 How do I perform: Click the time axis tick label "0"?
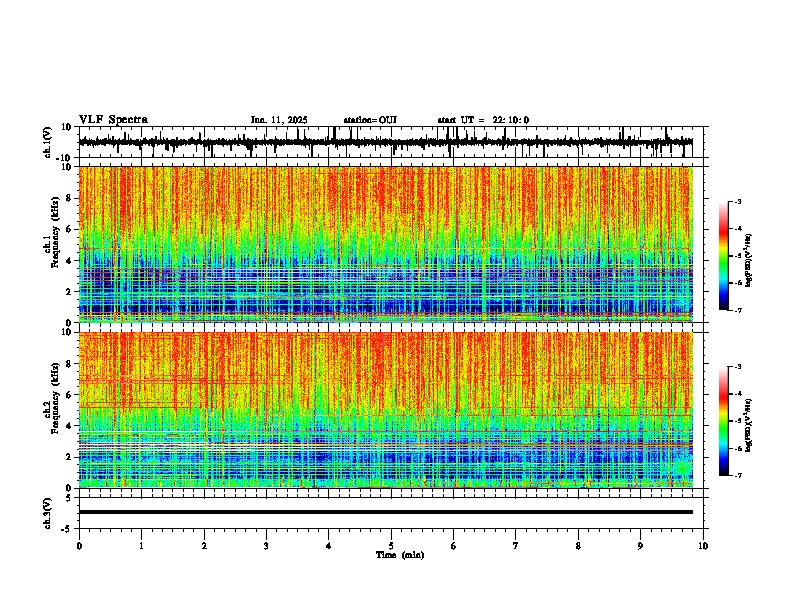coord(79,546)
